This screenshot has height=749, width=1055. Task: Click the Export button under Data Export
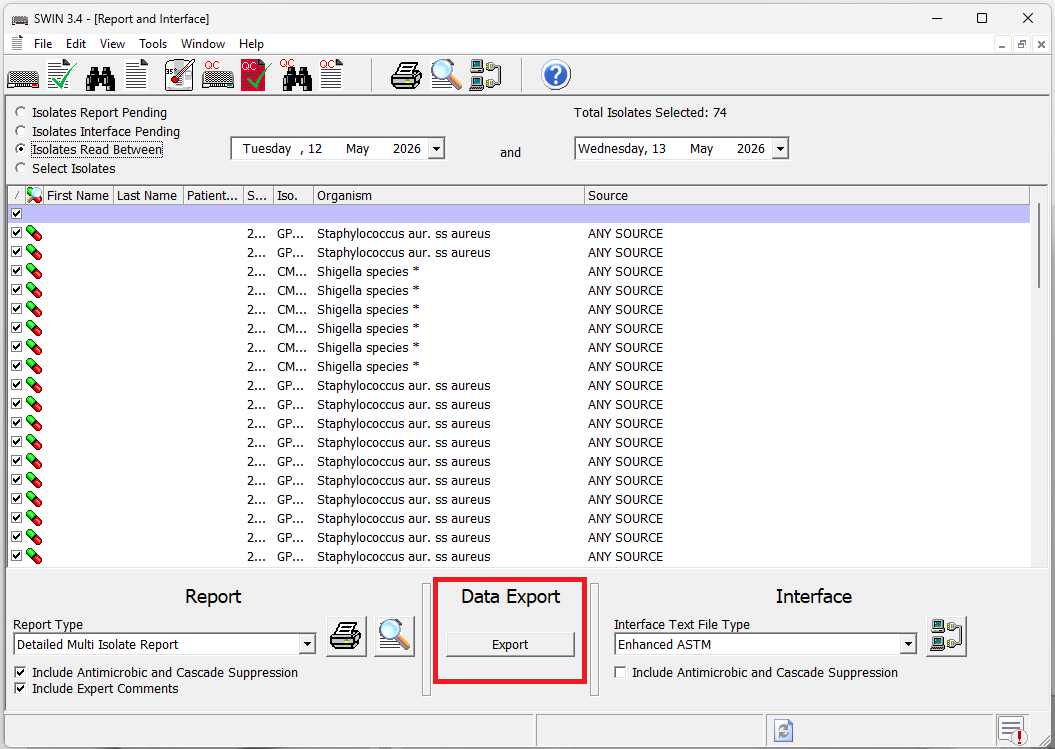point(510,644)
